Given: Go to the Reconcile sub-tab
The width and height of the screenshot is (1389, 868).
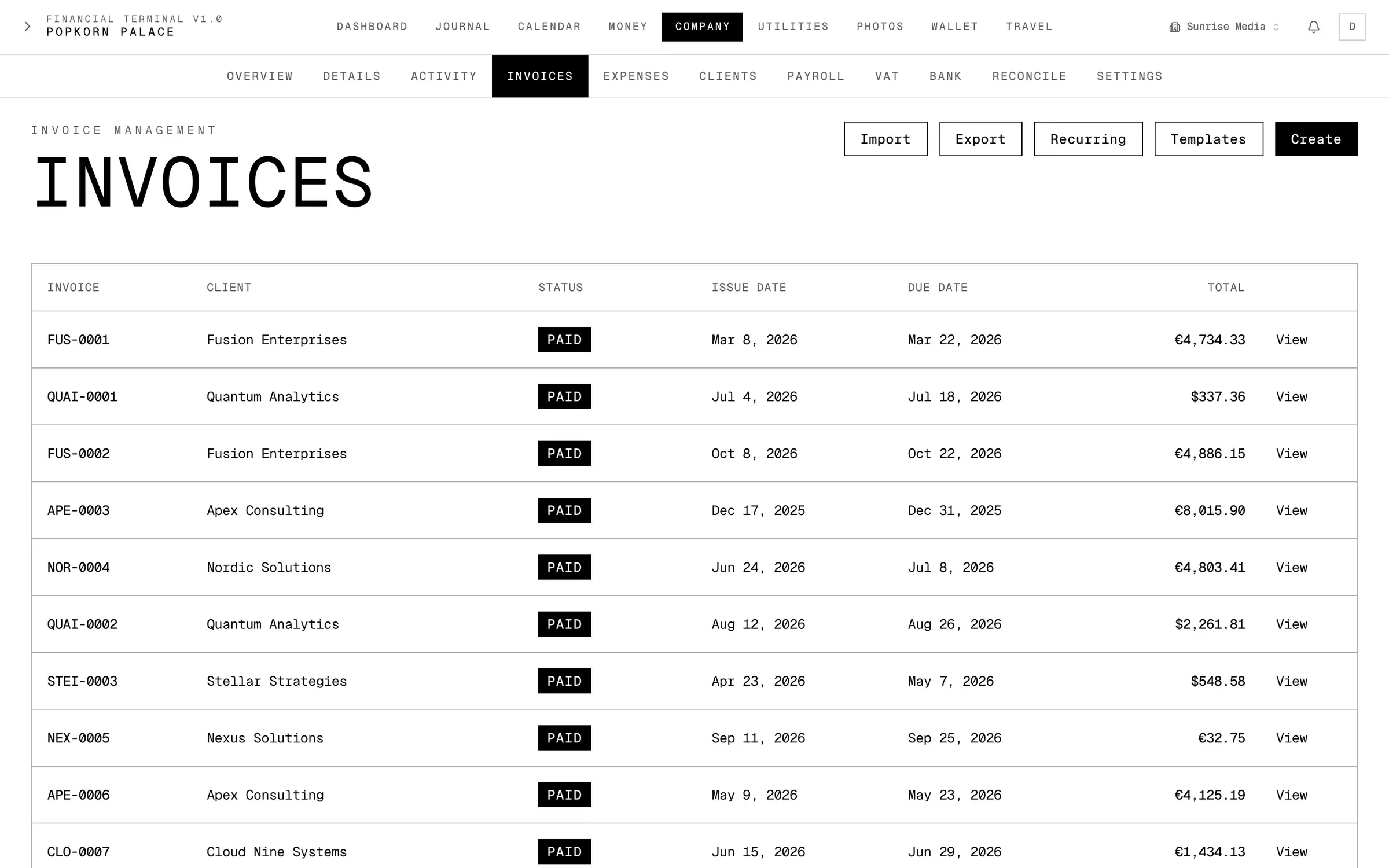Looking at the screenshot, I should coord(1029,76).
